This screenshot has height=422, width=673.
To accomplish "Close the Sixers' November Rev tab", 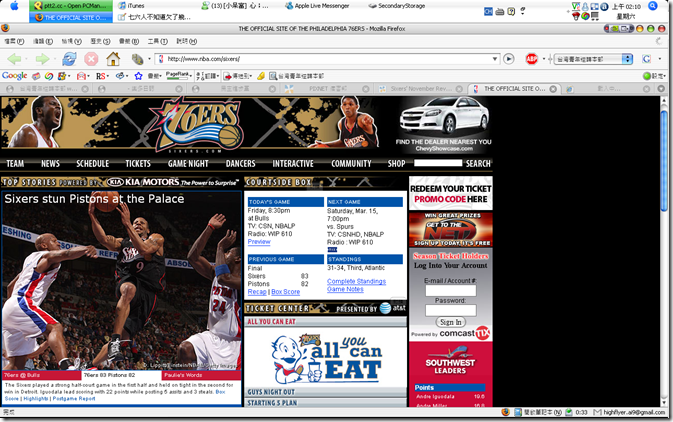I will [459, 89].
